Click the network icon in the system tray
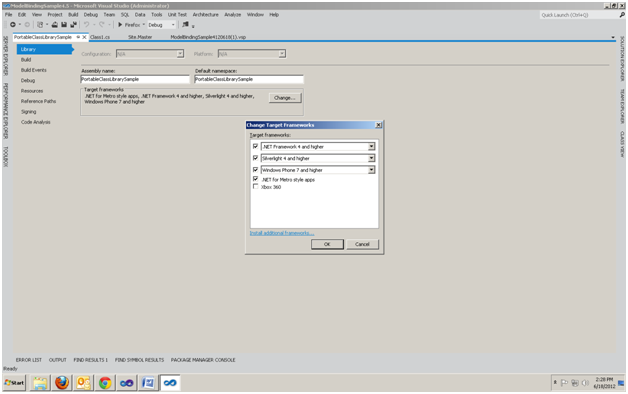The image size is (628, 394). (x=575, y=383)
